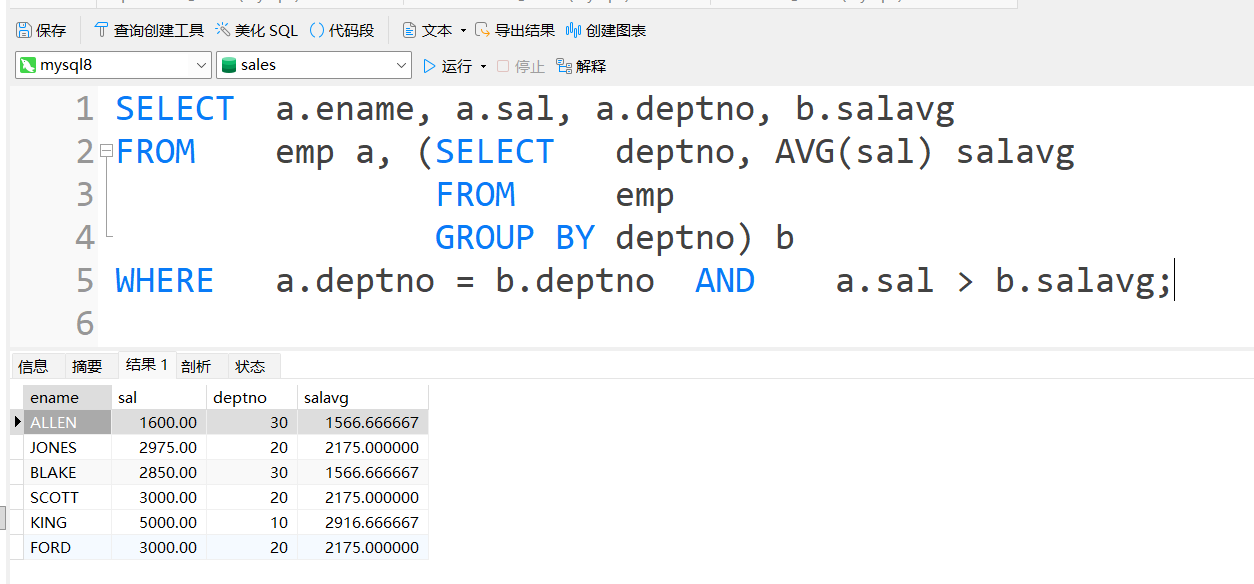
Task: Click the deptno column header
Action: pyautogui.click(x=251, y=397)
